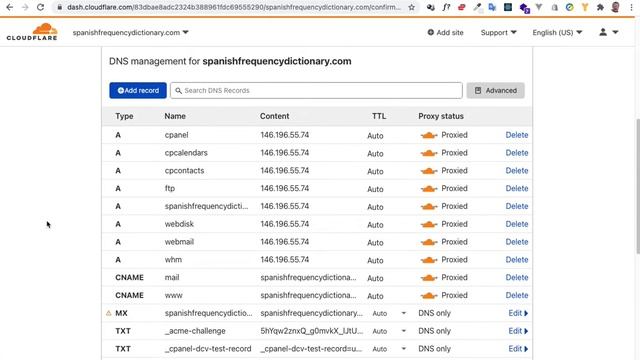
Task: Toggle the proxy cloud for webmail record
Action: [429, 242]
